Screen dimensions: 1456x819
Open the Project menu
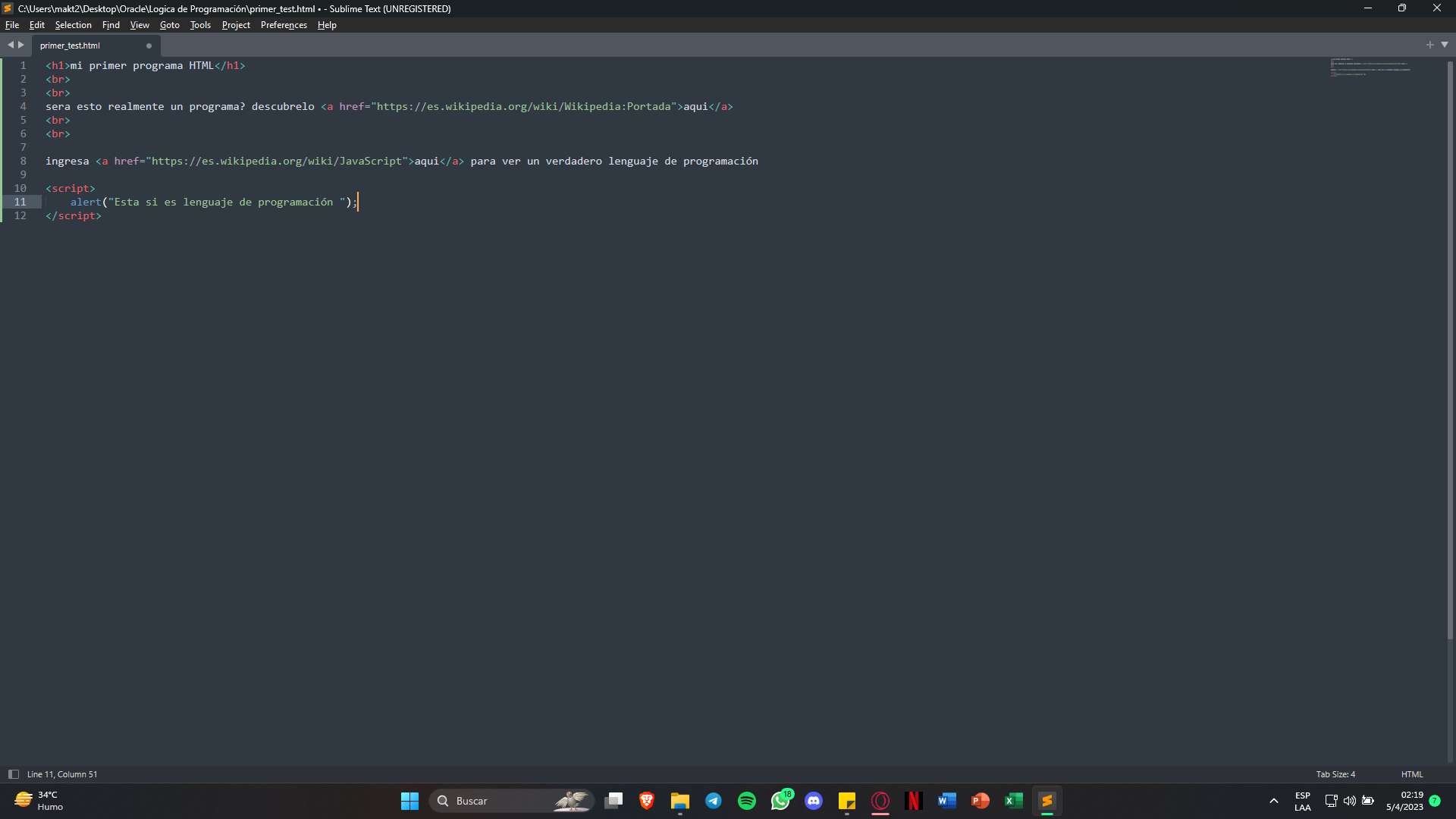point(236,25)
